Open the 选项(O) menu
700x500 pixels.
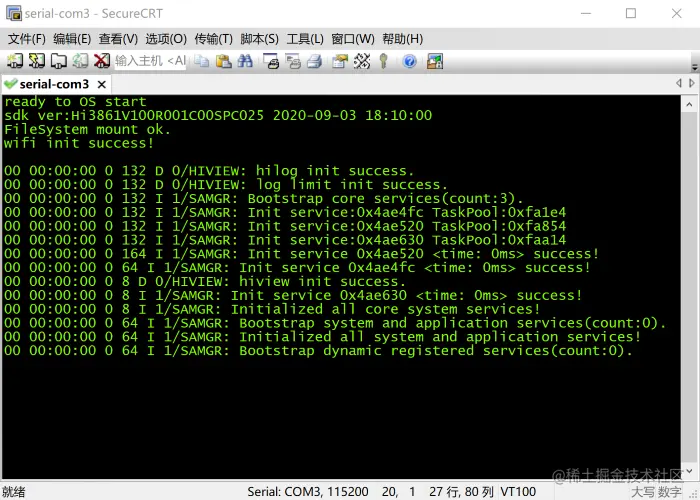click(166, 39)
